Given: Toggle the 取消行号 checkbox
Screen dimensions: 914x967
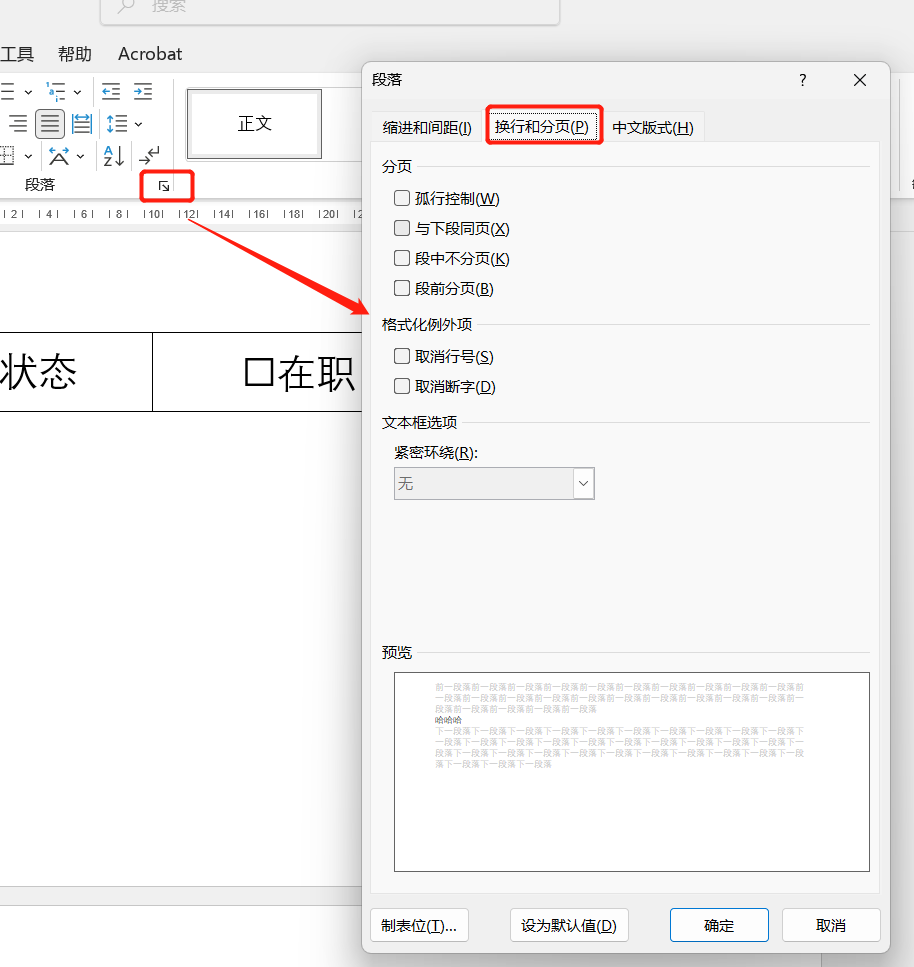Looking at the screenshot, I should [402, 356].
